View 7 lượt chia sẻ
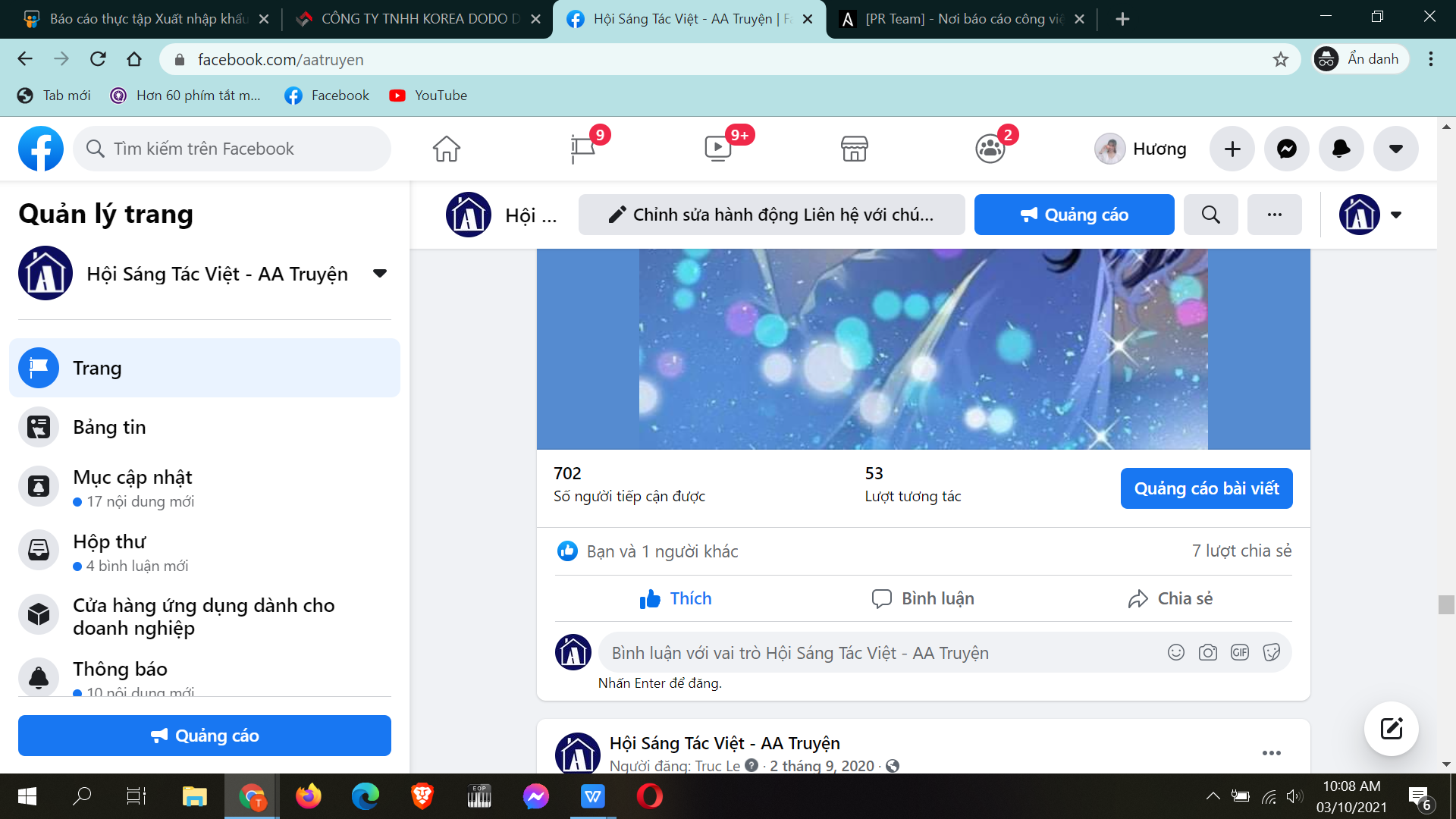1456x819 pixels. click(x=1241, y=551)
